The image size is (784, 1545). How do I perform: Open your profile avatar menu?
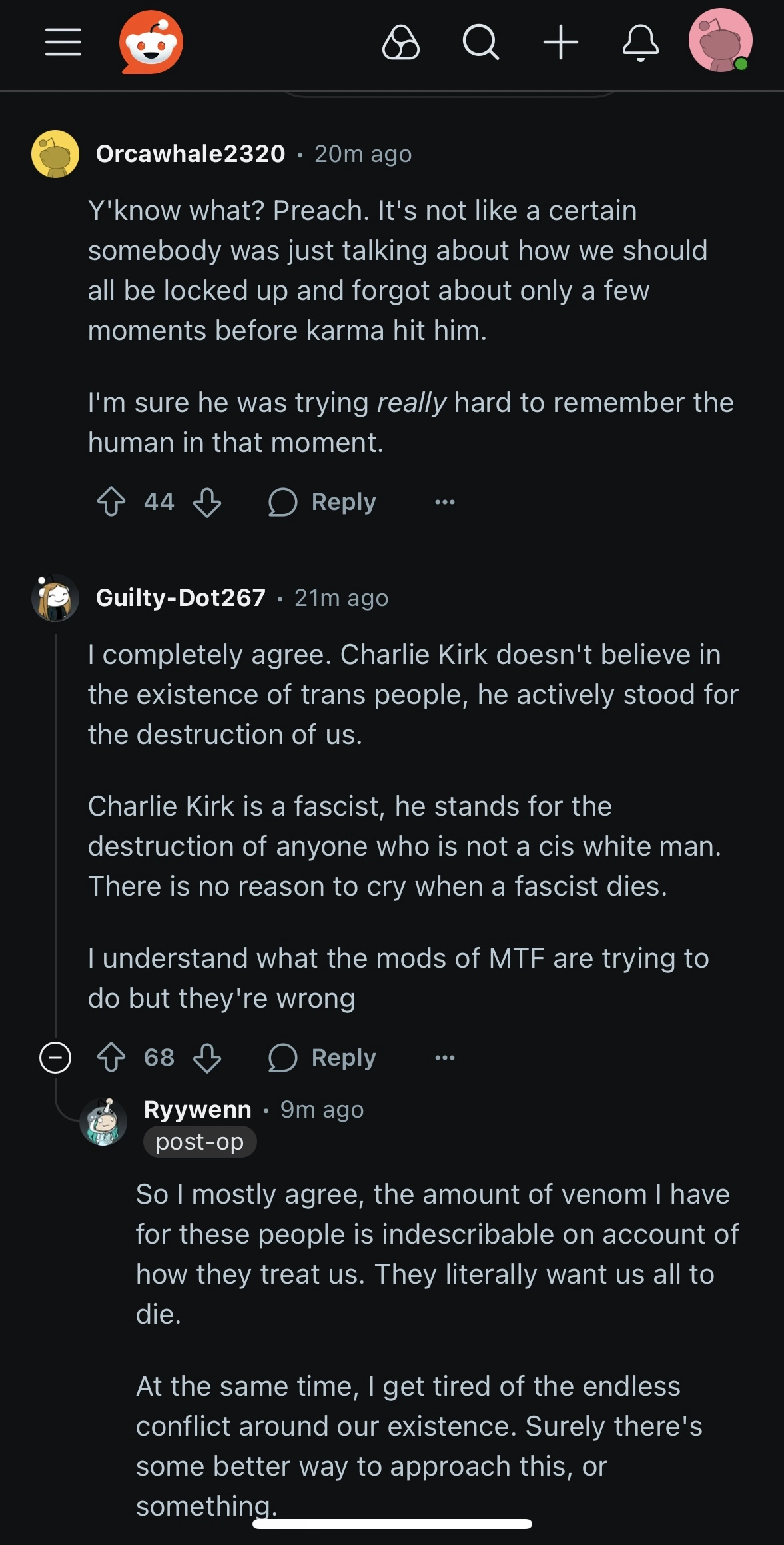(721, 41)
